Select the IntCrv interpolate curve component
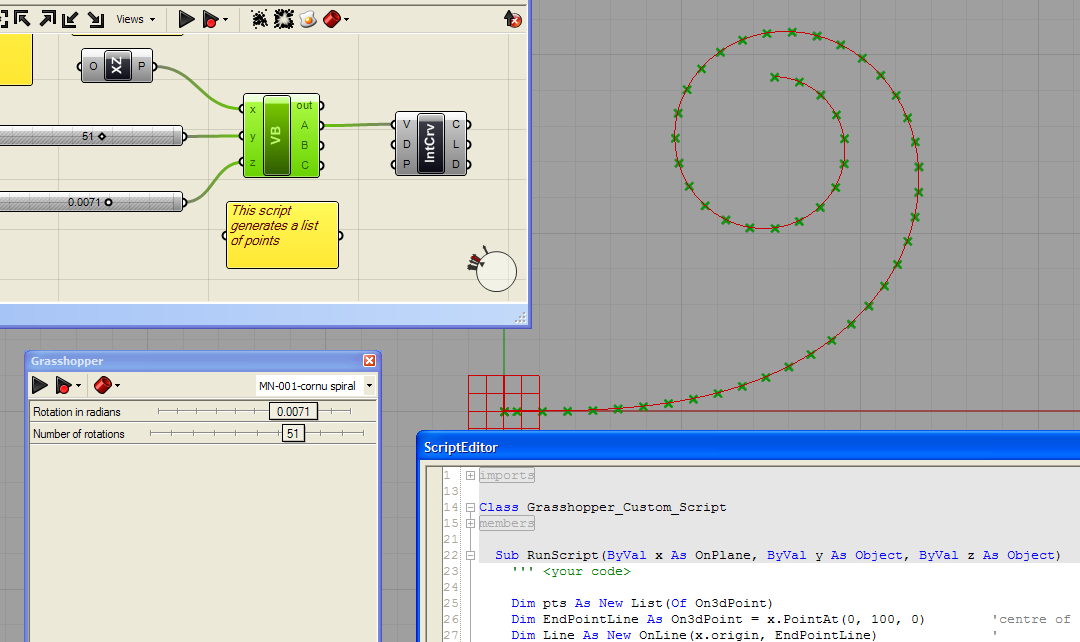Viewport: 1080px width, 642px height. click(430, 143)
